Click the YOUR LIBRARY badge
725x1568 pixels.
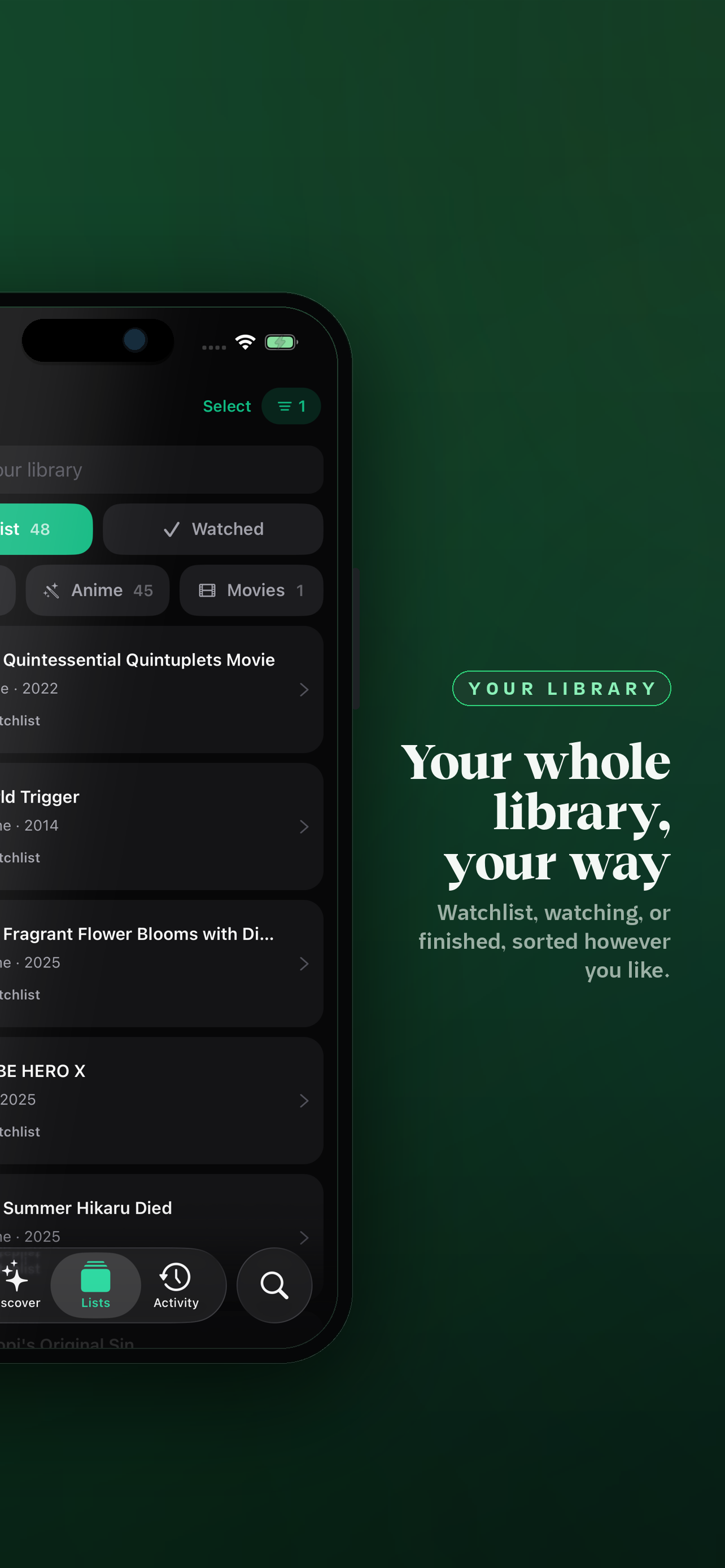click(561, 688)
